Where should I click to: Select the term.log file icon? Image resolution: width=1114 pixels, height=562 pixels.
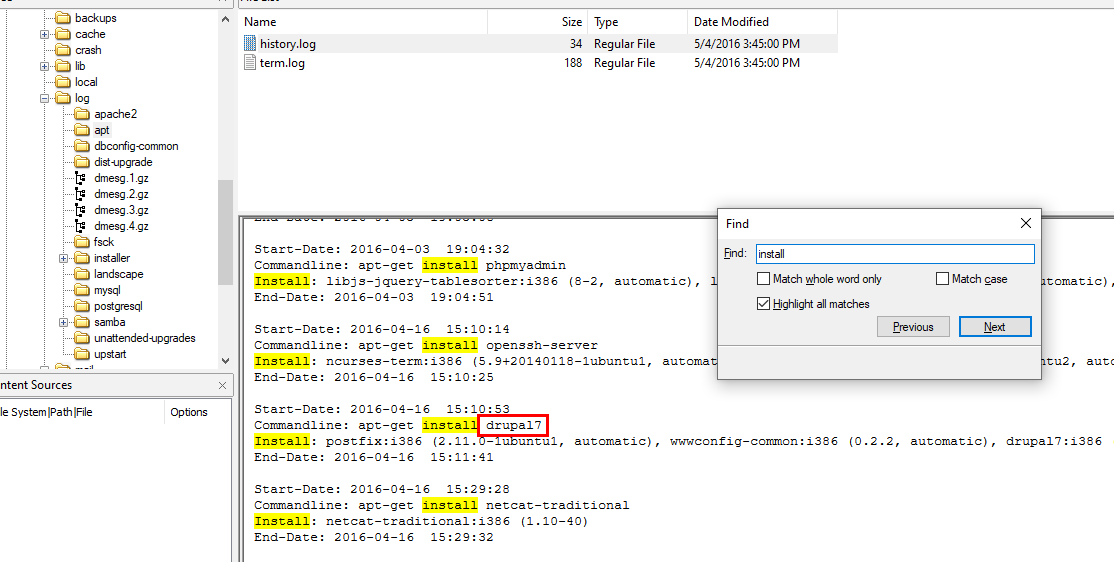[x=249, y=63]
